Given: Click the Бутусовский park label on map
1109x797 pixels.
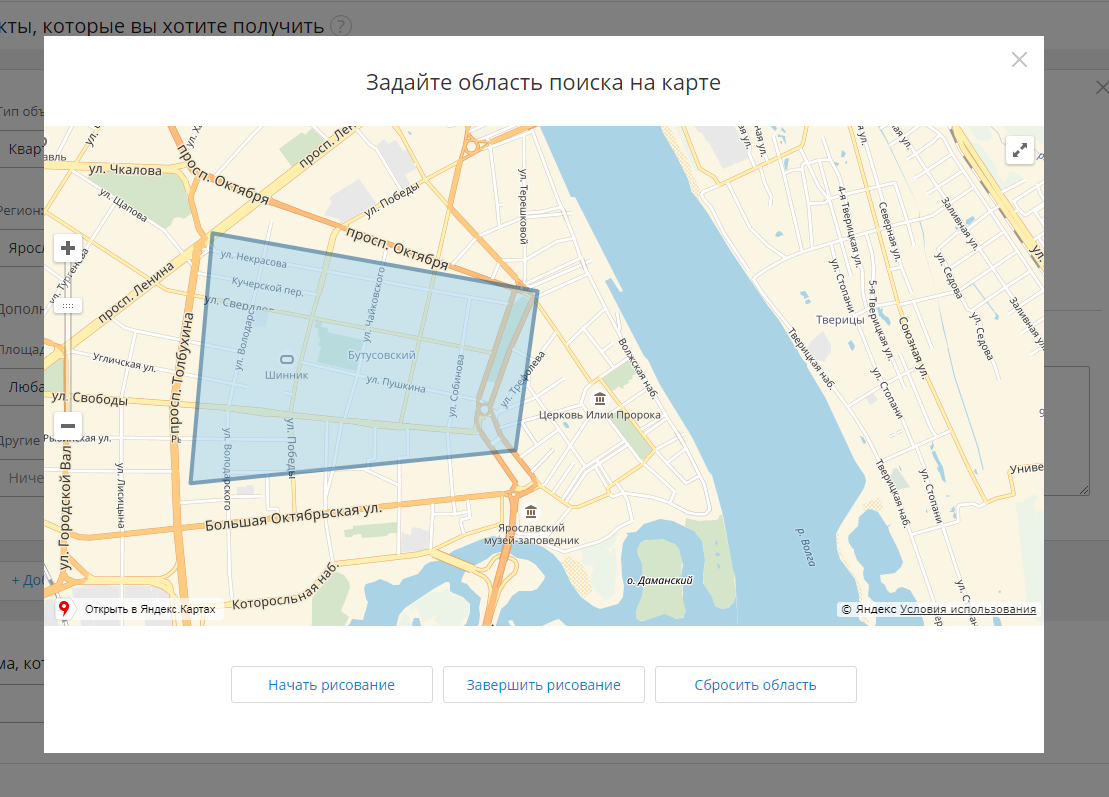Looking at the screenshot, I should point(381,355).
